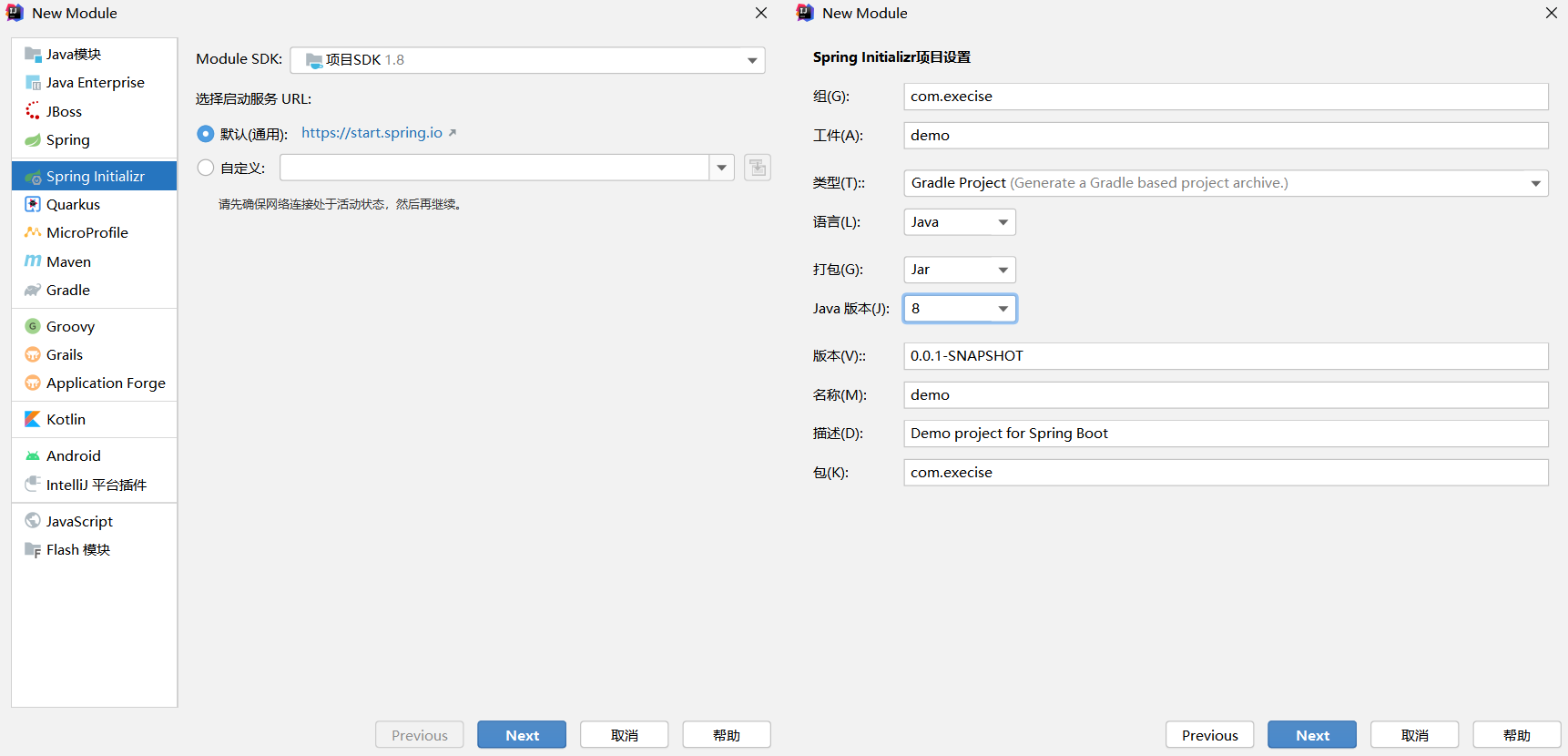
Task: Click the Spring leaf icon
Action: click(33, 140)
